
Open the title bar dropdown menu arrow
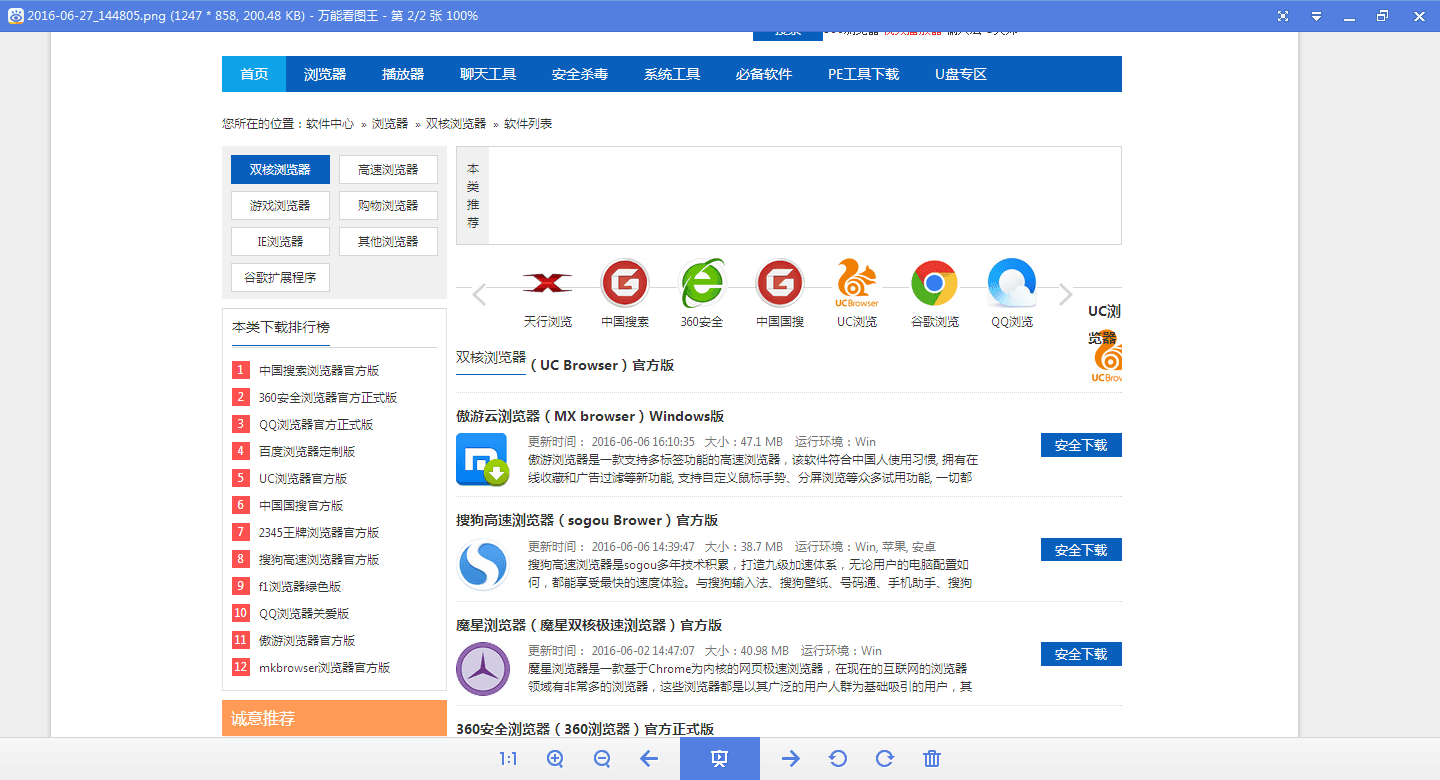[x=1317, y=16]
